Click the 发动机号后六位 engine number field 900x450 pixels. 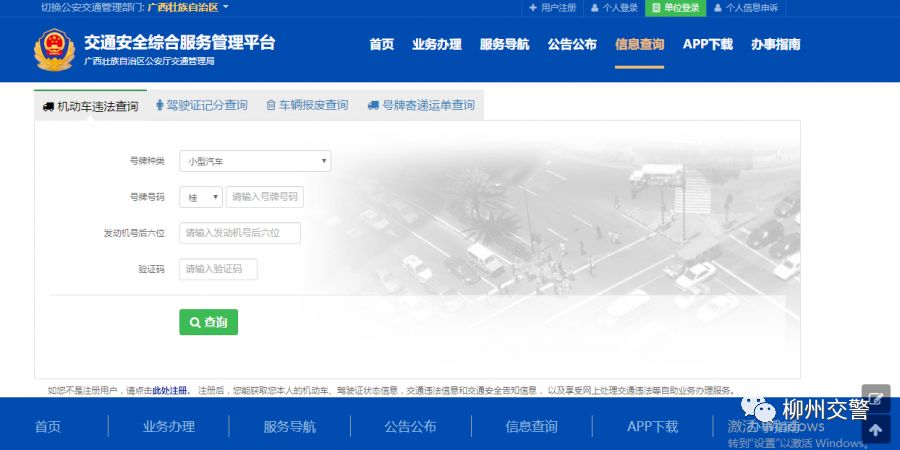click(240, 233)
